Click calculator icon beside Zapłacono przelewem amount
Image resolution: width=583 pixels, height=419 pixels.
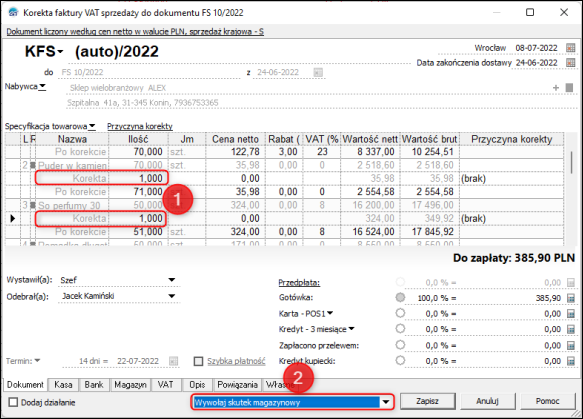[x=571, y=345]
